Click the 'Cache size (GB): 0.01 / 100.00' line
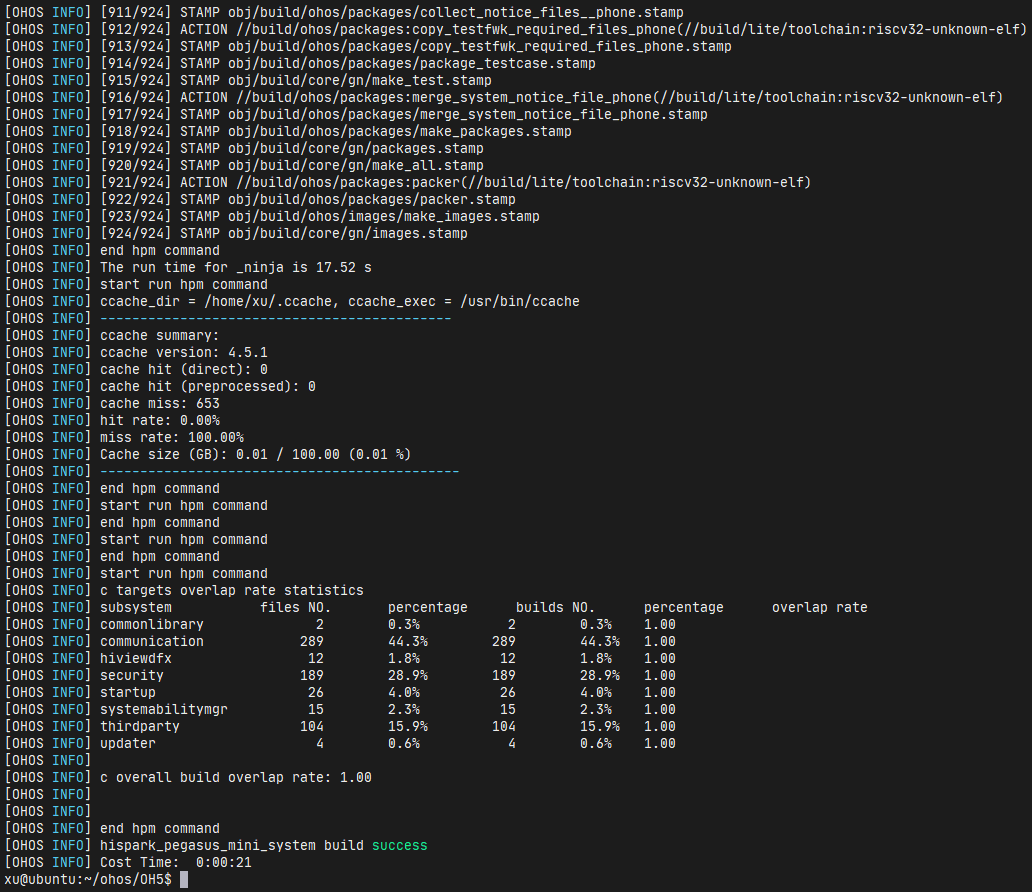Image resolution: width=1032 pixels, height=892 pixels. (255, 454)
